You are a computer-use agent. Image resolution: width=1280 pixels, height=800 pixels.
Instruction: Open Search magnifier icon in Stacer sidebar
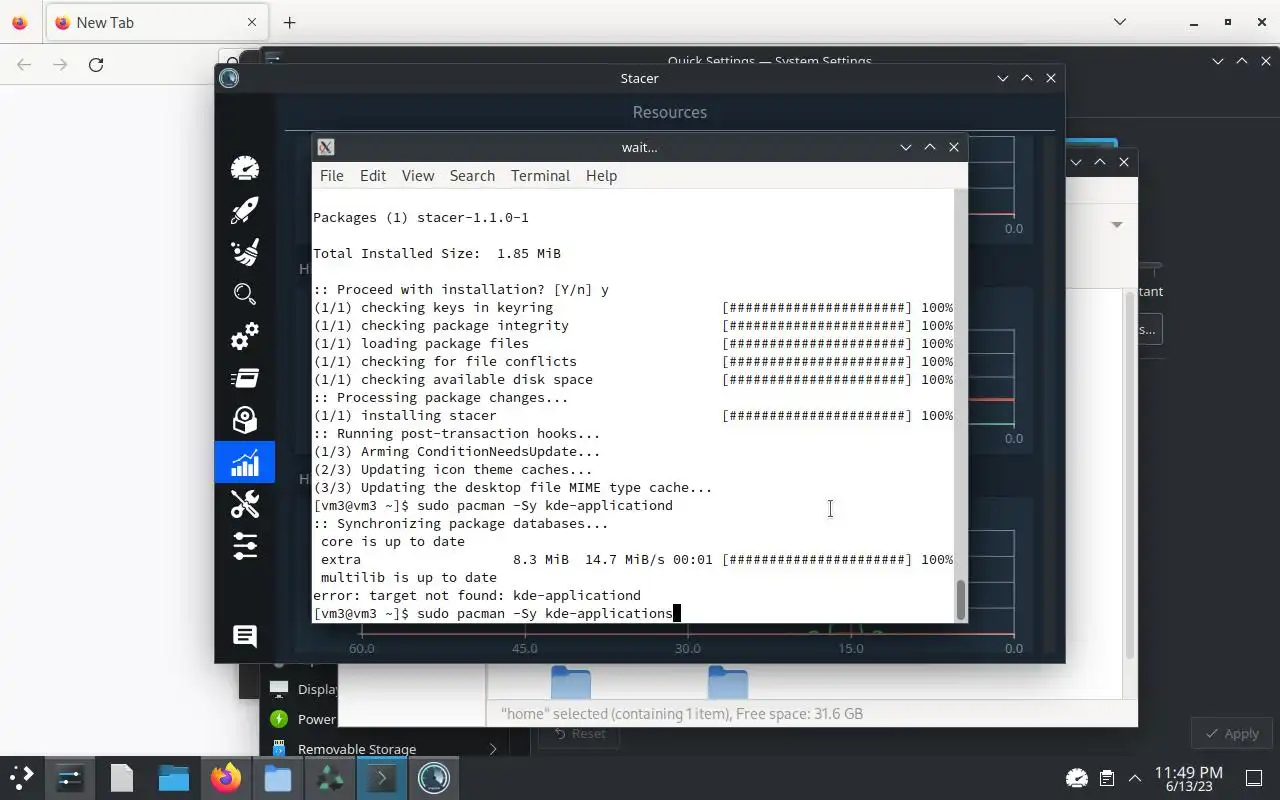point(245,293)
